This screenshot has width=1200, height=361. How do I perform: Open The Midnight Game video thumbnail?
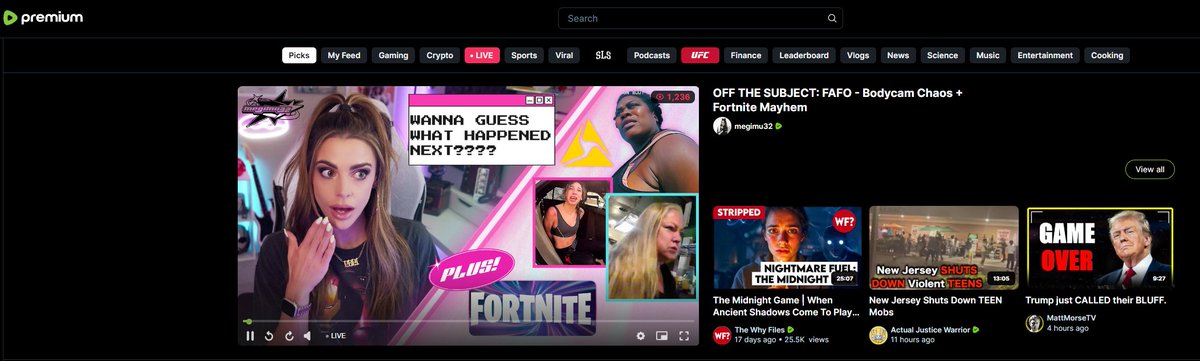[x=787, y=248]
